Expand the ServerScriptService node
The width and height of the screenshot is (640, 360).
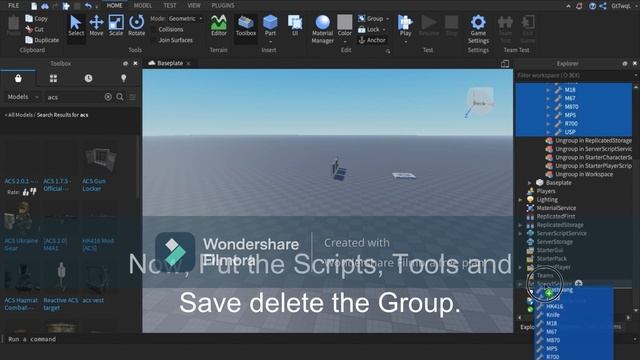pos(520,233)
